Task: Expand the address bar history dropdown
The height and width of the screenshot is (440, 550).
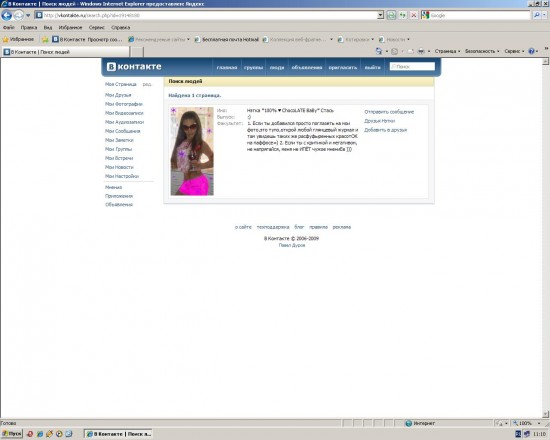Action: (381, 15)
